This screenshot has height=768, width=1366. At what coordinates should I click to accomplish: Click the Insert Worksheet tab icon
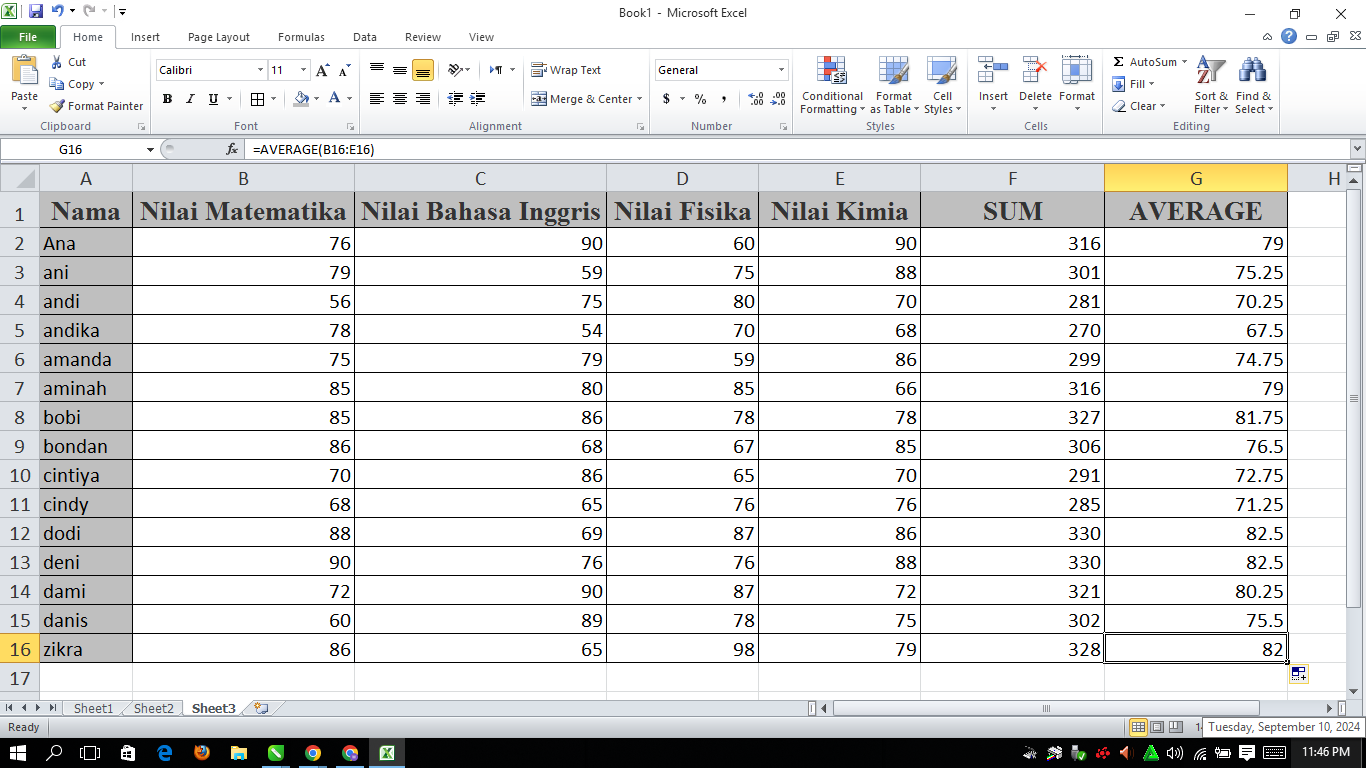coord(261,708)
